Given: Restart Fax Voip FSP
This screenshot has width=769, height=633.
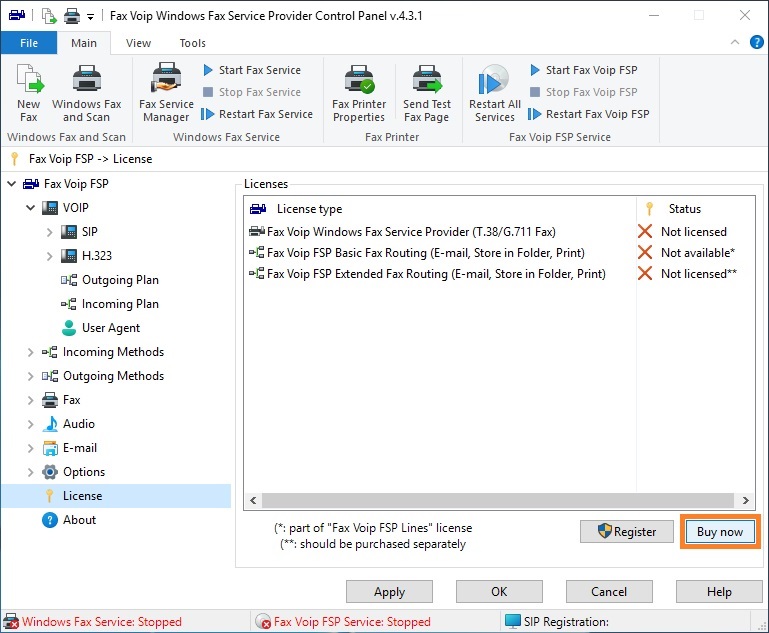Looking at the screenshot, I should (589, 114).
